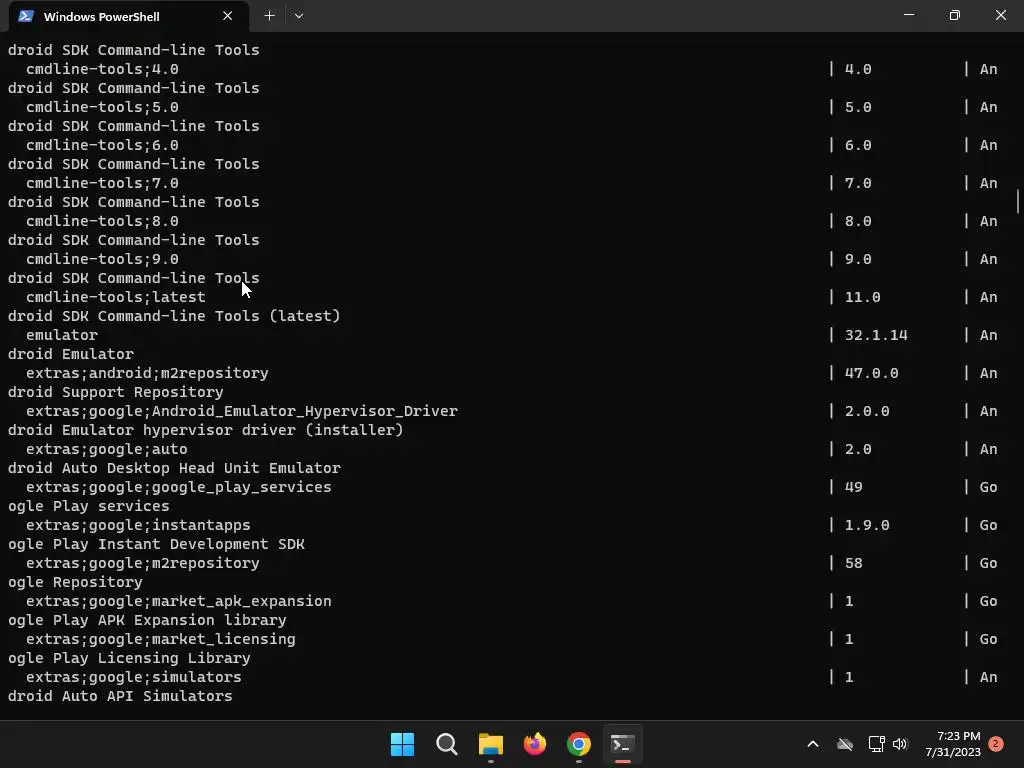
Task: Click 'droid SDK Command-line Tools (latest)' text
Action: coord(174,315)
